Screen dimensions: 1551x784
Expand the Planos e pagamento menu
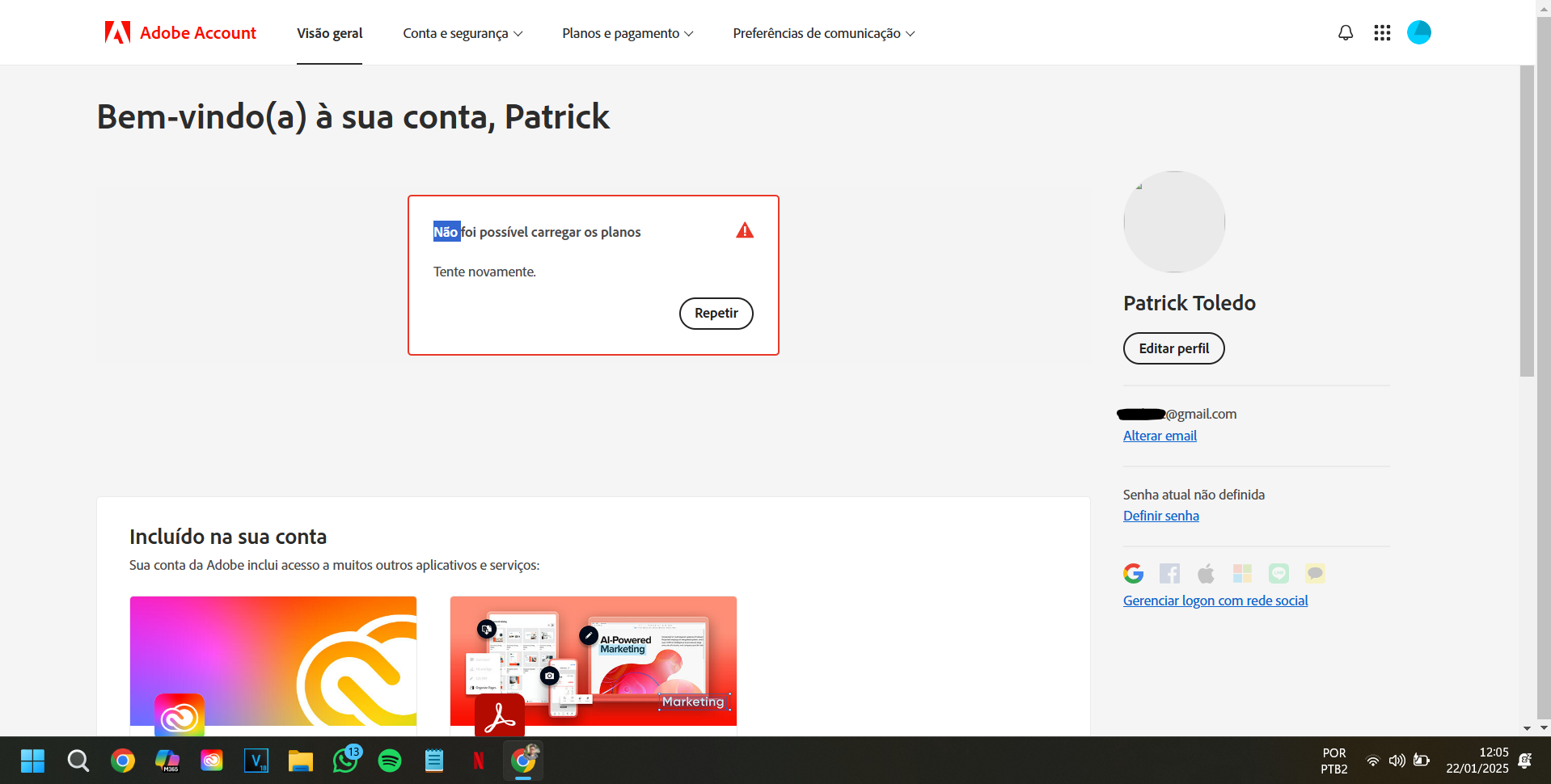[628, 33]
